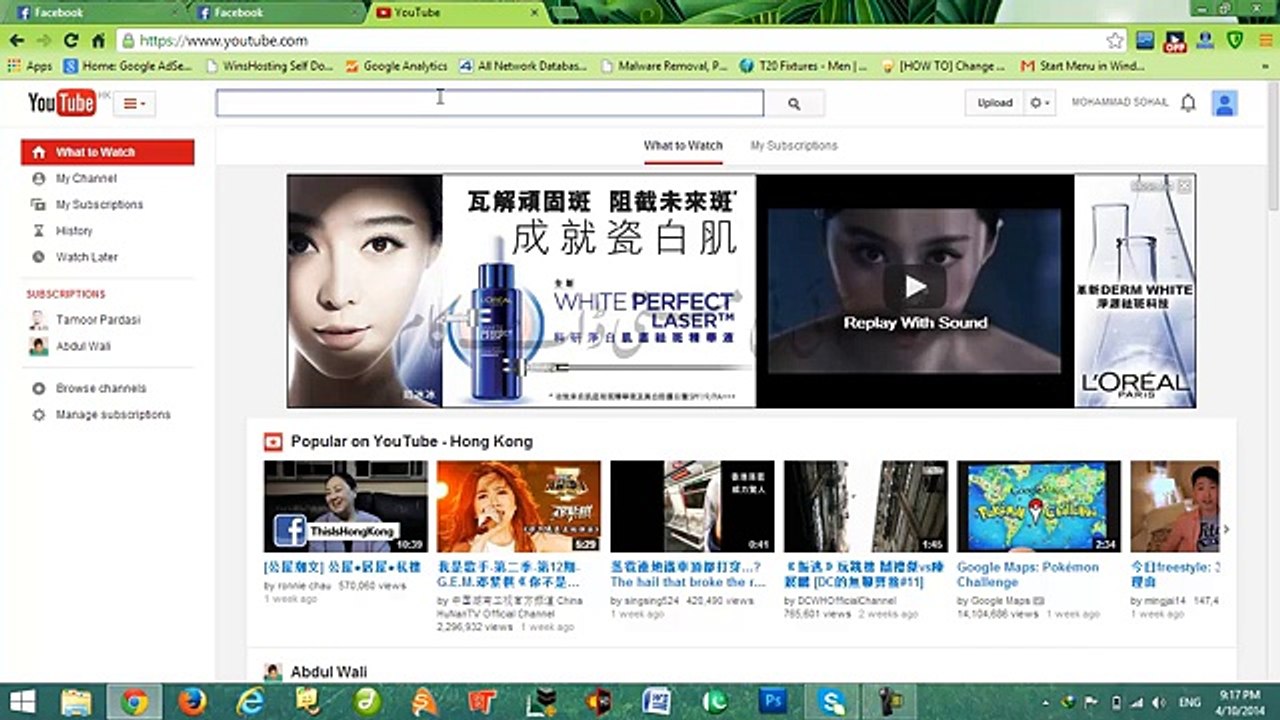Click the browser forward arrow
Image resolution: width=1280 pixels, height=720 pixels.
(x=44, y=41)
